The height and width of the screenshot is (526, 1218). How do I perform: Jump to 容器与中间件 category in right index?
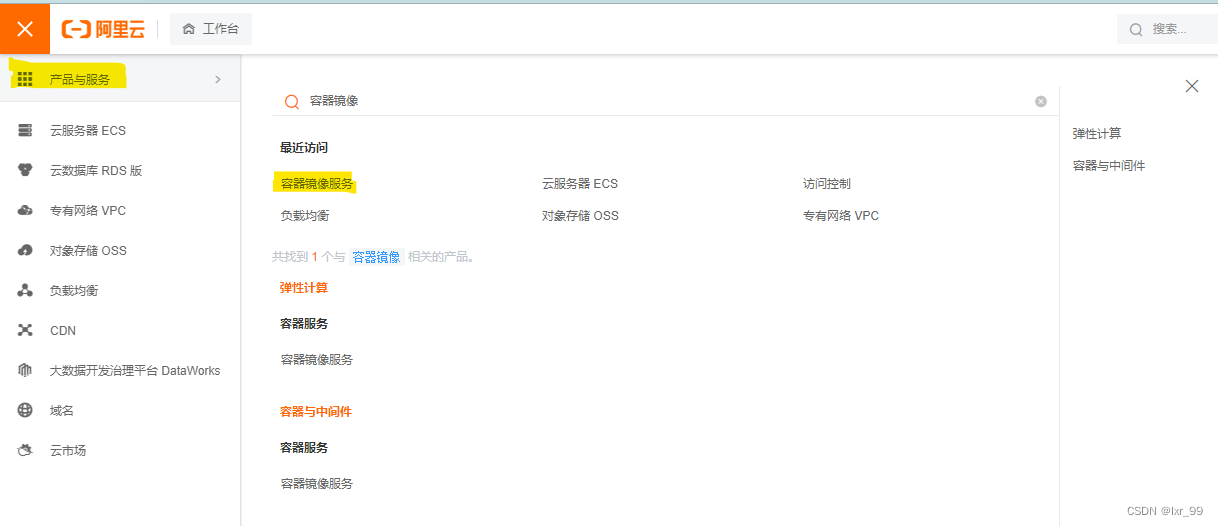click(1109, 165)
